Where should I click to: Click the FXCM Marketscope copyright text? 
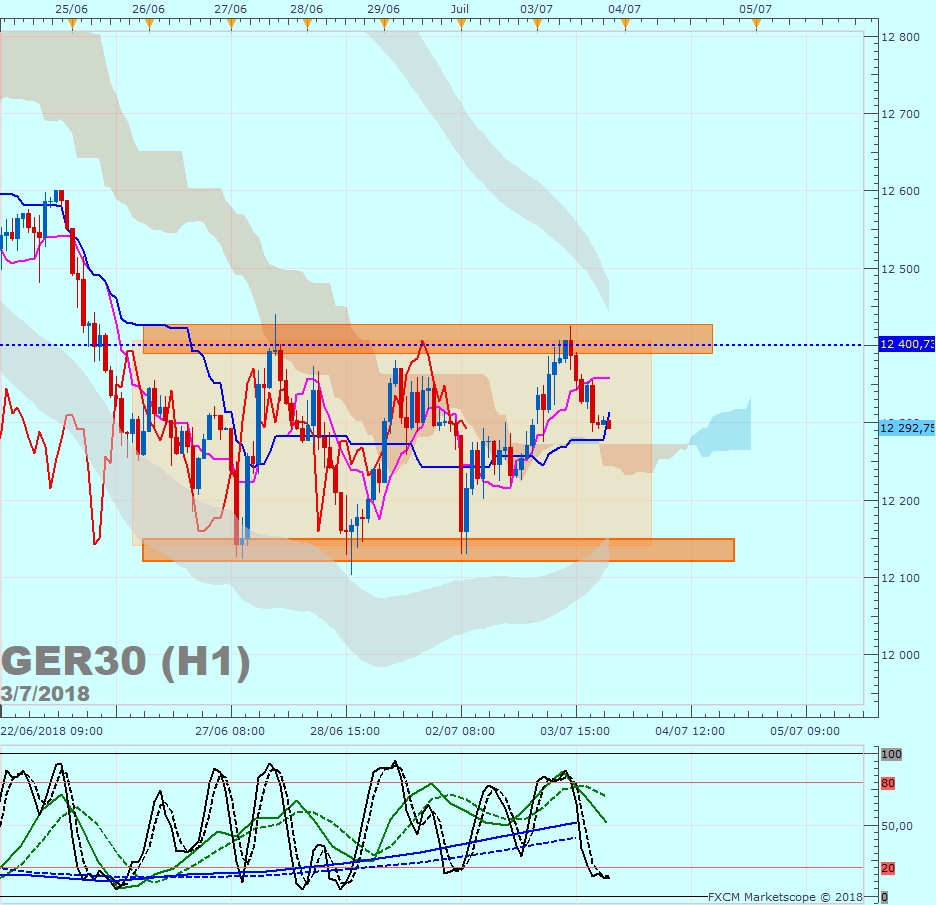point(785,897)
